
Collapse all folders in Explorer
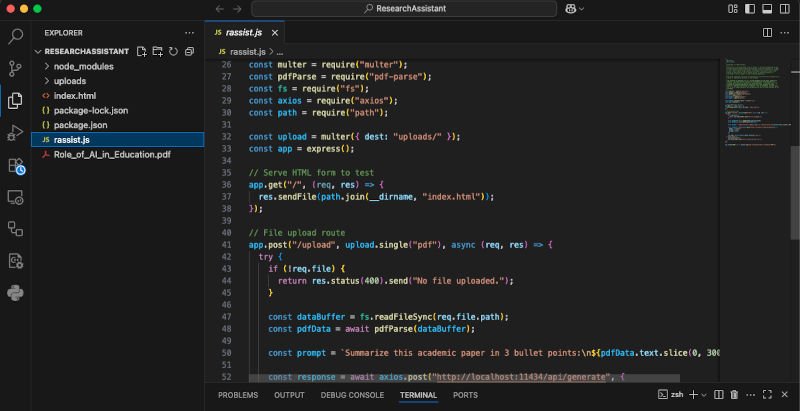point(188,51)
